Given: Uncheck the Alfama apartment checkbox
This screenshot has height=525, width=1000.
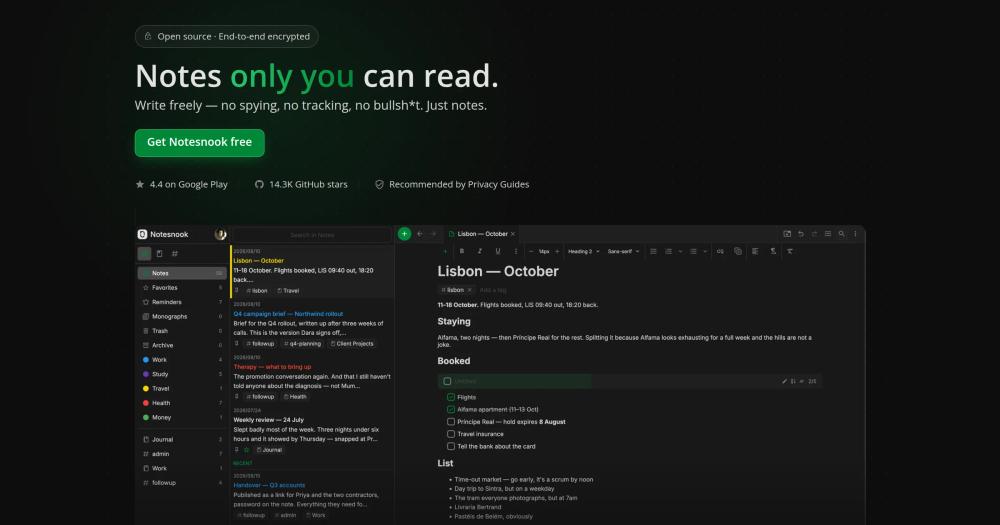Looking at the screenshot, I should 451,410.
